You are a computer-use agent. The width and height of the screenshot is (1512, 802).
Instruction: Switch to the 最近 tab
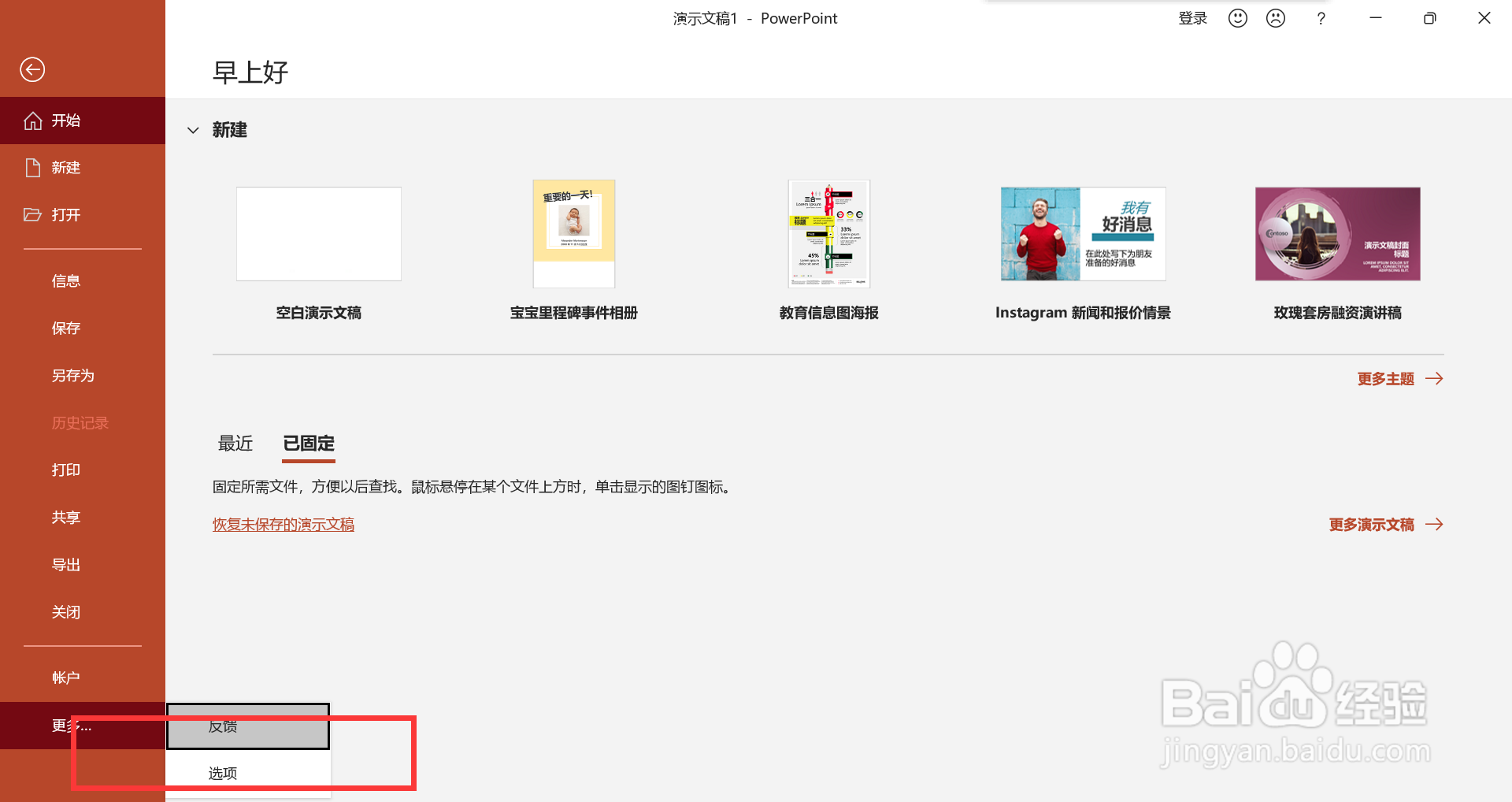235,444
